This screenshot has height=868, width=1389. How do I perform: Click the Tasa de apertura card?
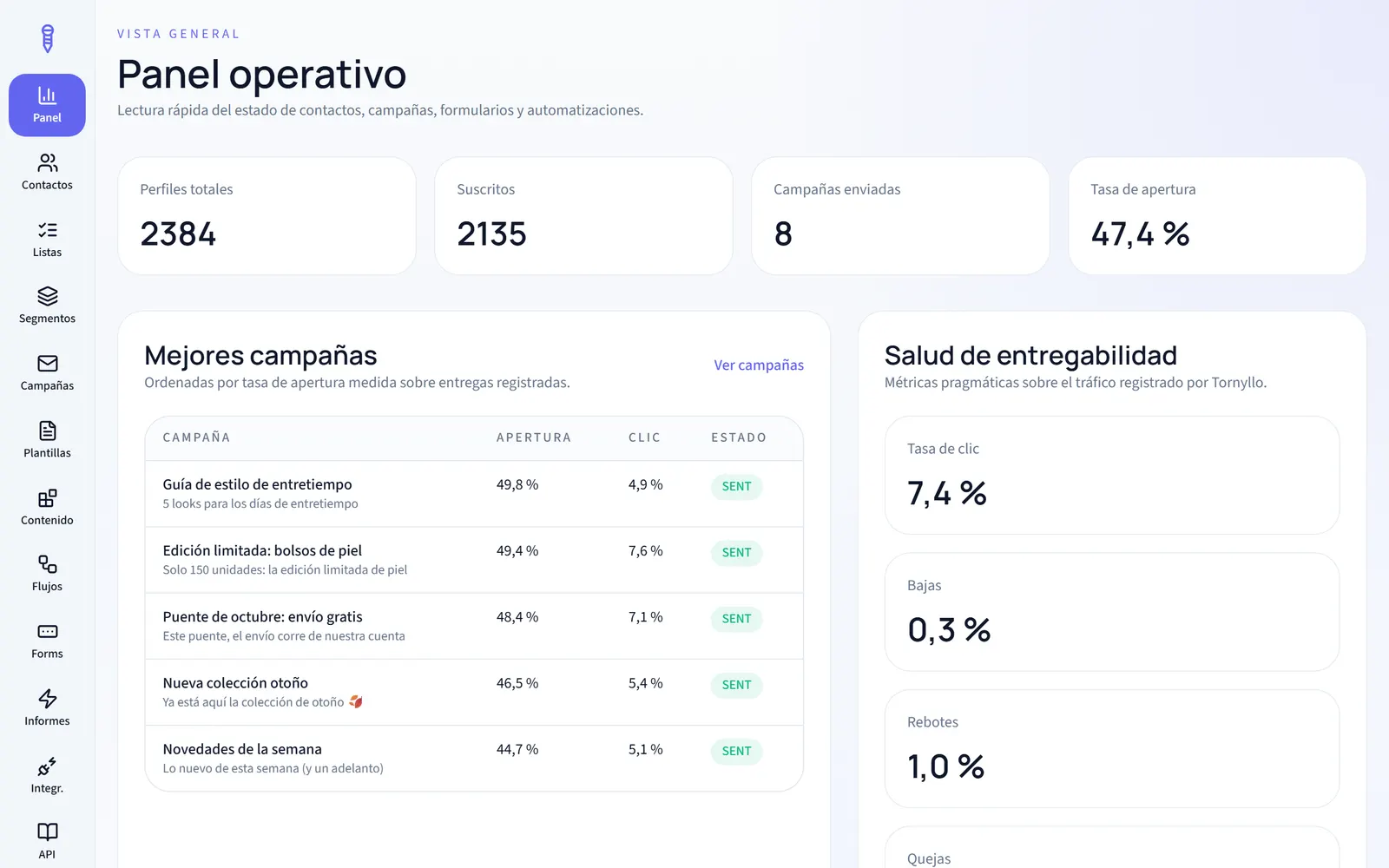(1217, 216)
